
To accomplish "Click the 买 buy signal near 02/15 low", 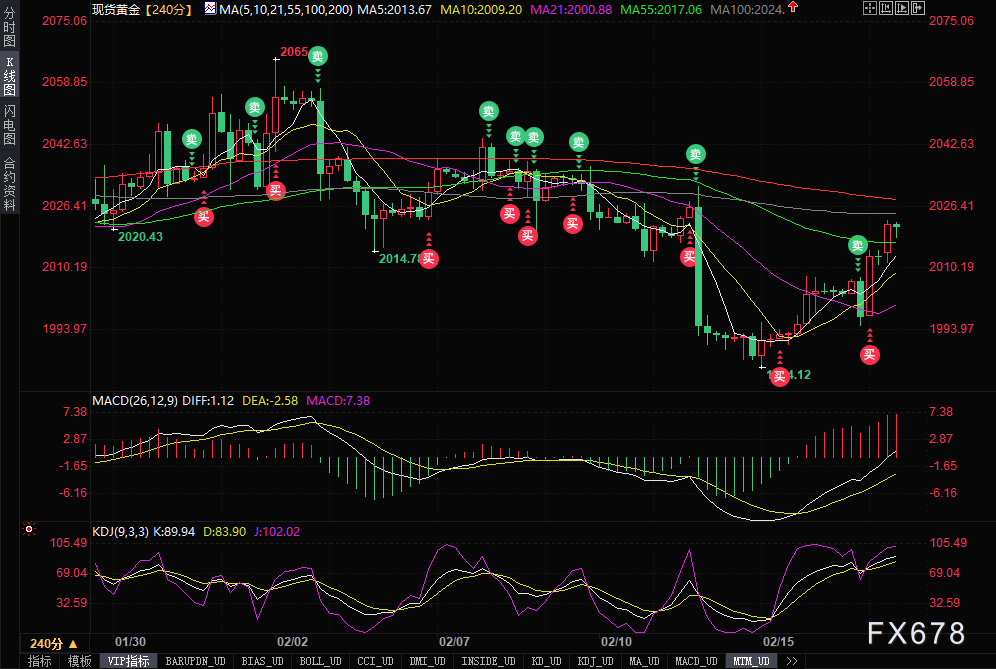I will tap(779, 377).
